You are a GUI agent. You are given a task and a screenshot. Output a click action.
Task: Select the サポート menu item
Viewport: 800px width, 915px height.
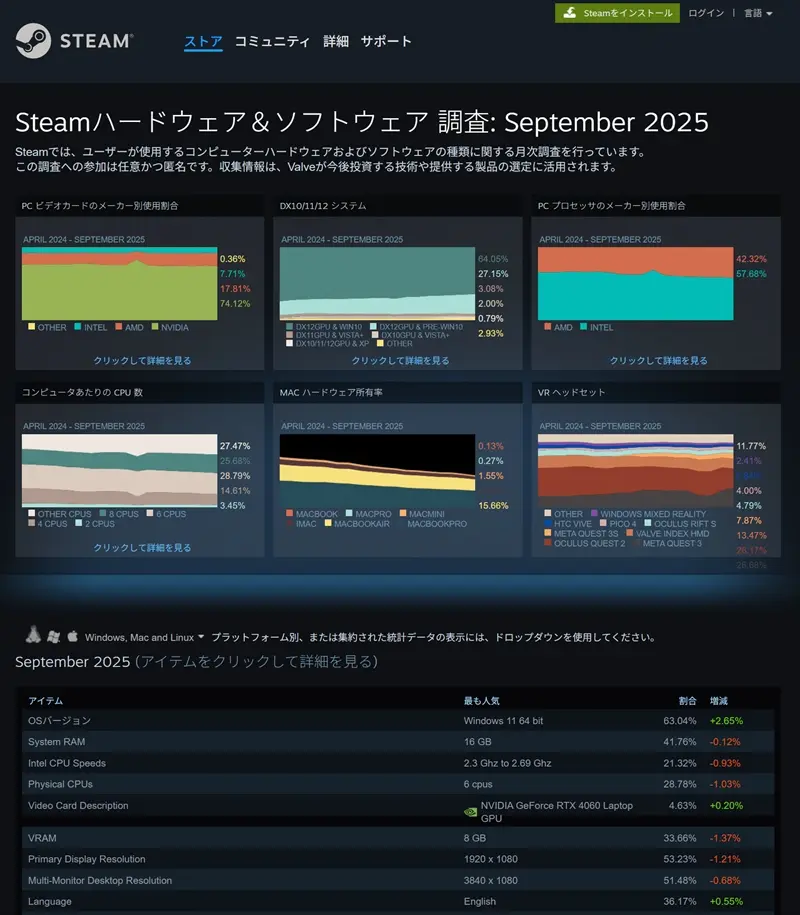tap(386, 41)
